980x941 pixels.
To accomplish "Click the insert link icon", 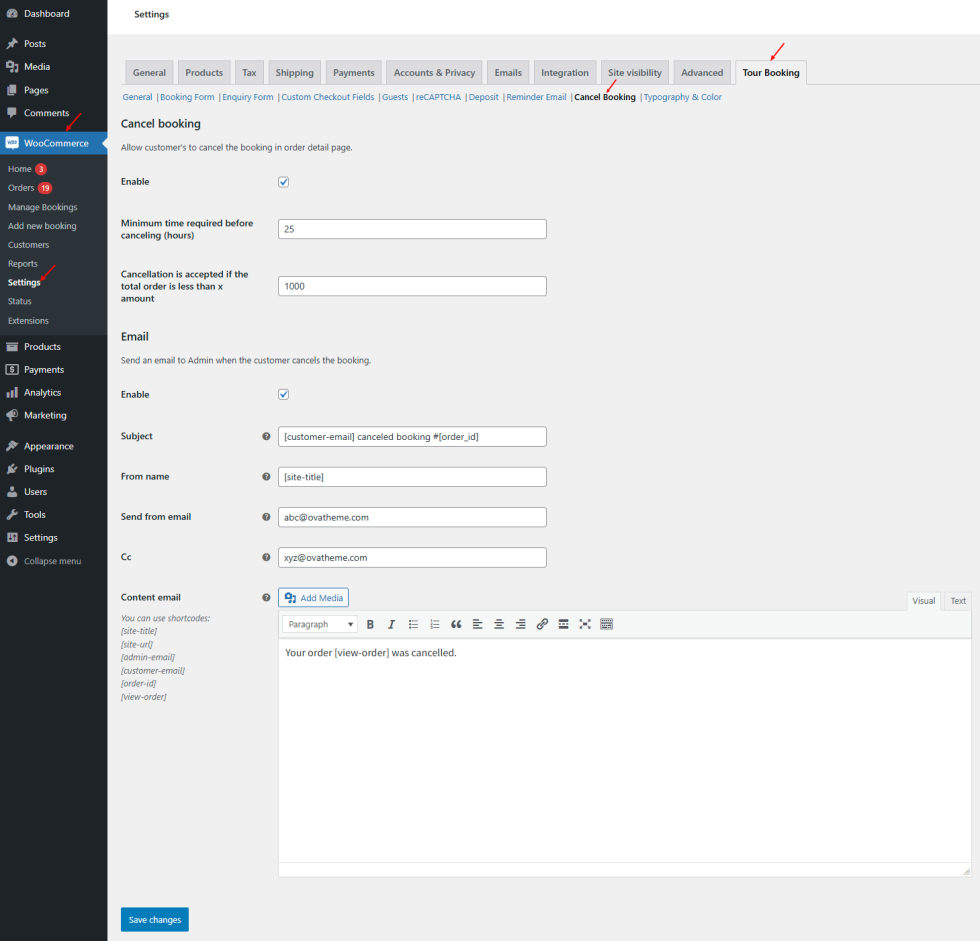I will 542,624.
